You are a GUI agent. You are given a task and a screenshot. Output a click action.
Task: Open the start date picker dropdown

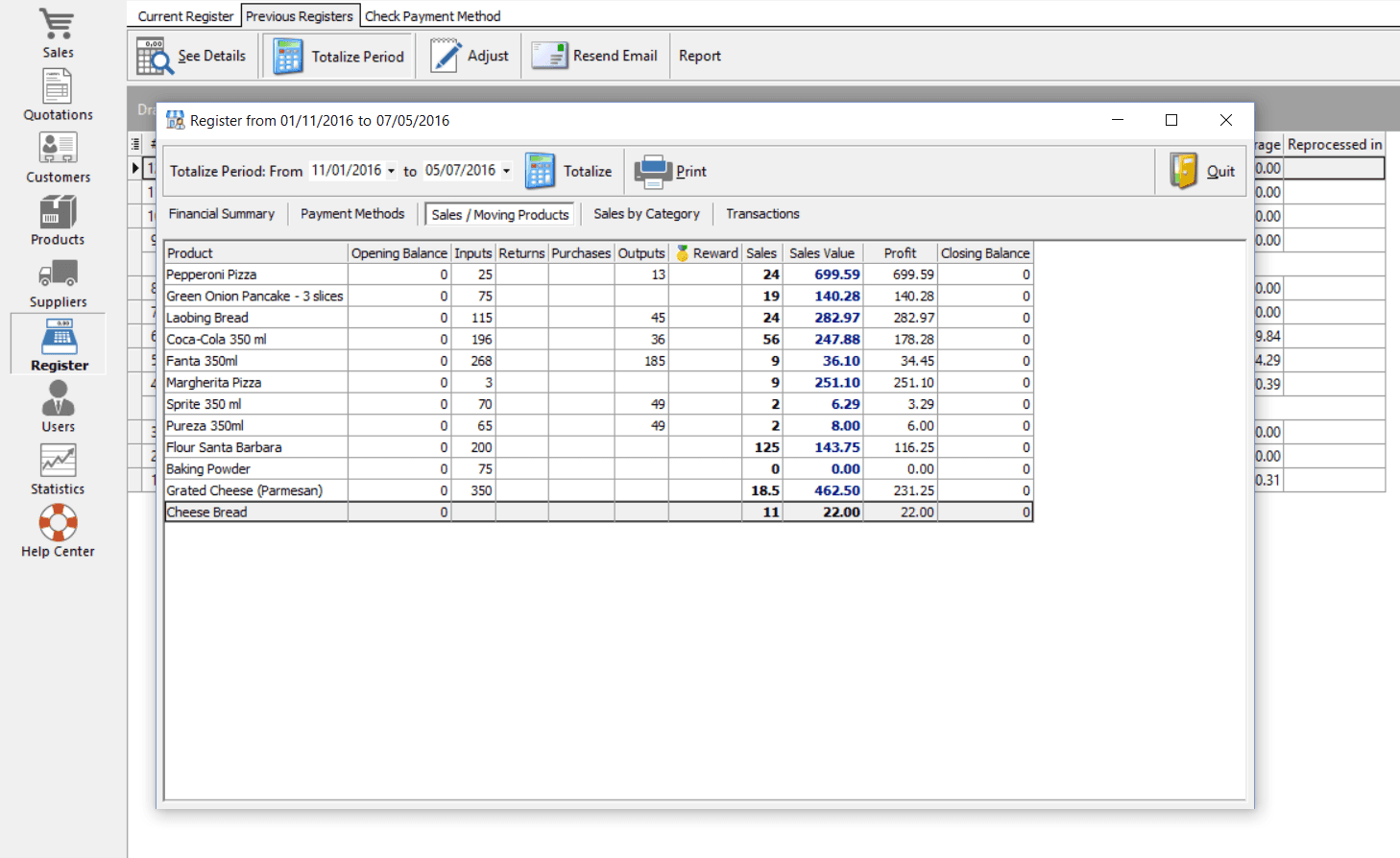[x=388, y=170]
